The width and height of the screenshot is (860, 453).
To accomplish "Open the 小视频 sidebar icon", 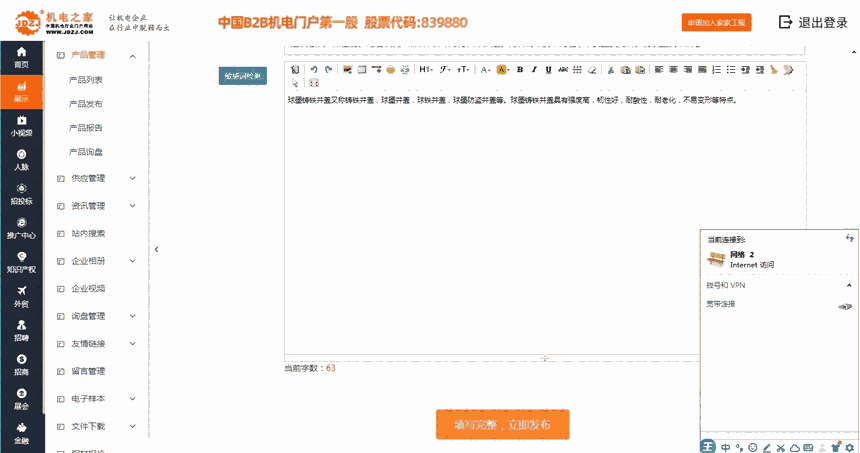I will [x=21, y=125].
